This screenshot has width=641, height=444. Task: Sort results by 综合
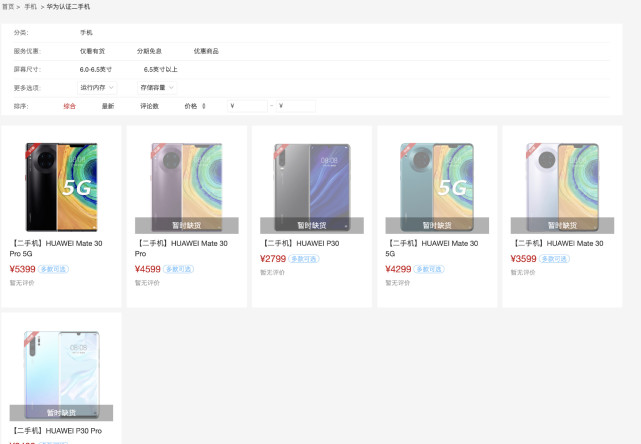[69, 106]
